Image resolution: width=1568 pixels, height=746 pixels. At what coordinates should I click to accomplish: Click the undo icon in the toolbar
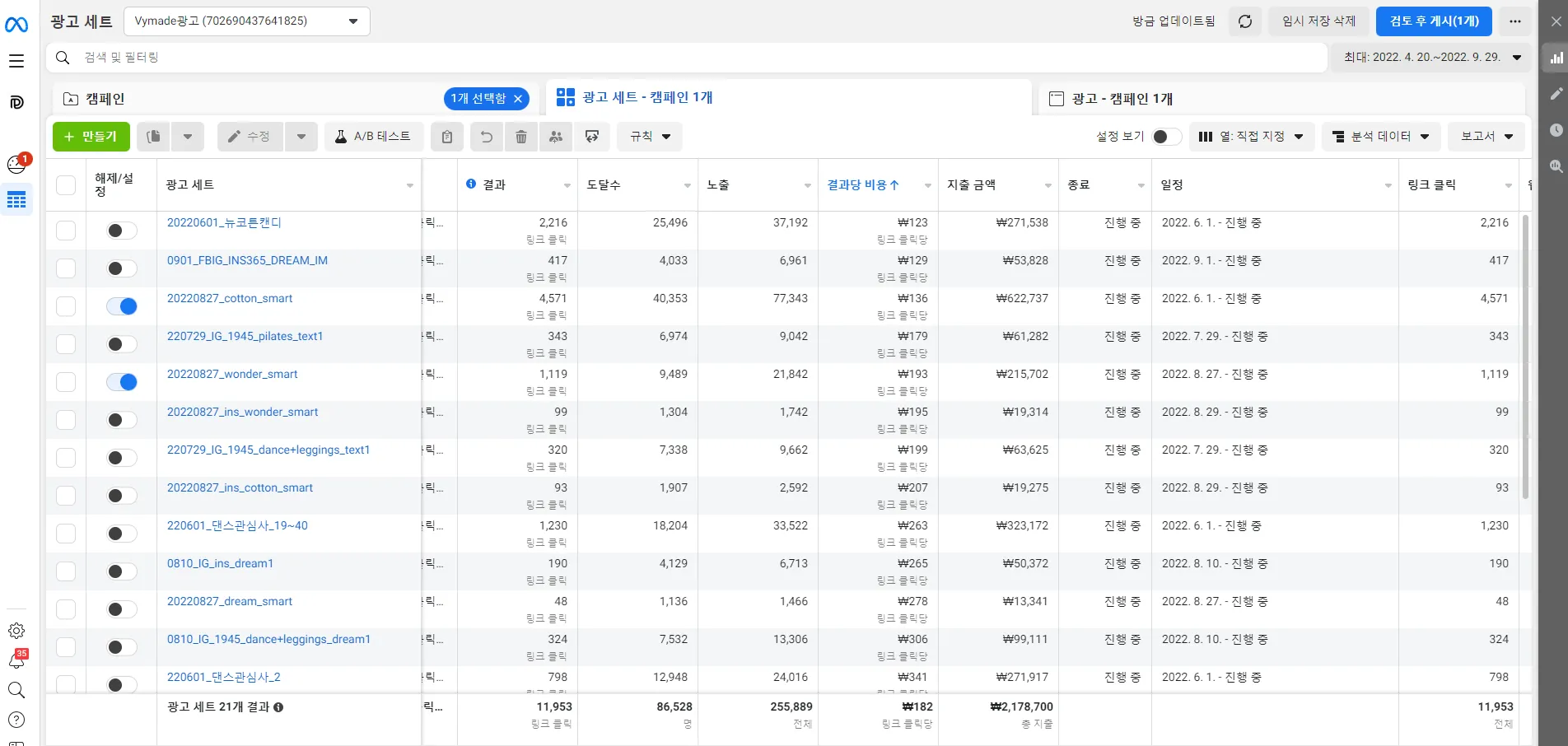pos(486,137)
